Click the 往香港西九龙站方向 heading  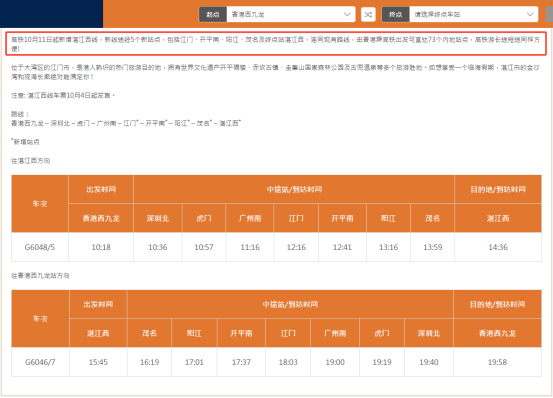coord(40,276)
